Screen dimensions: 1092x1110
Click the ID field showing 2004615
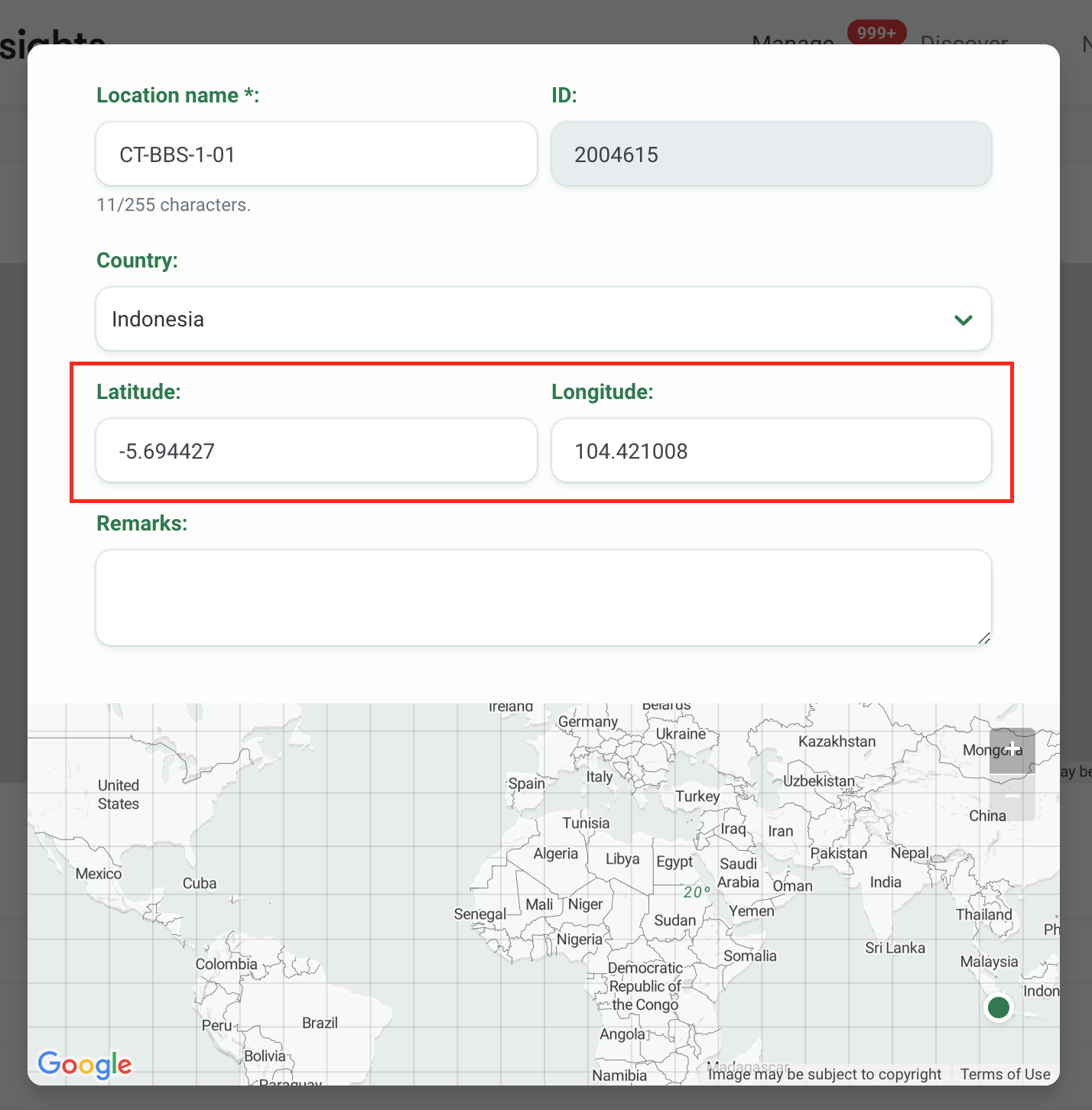772,154
